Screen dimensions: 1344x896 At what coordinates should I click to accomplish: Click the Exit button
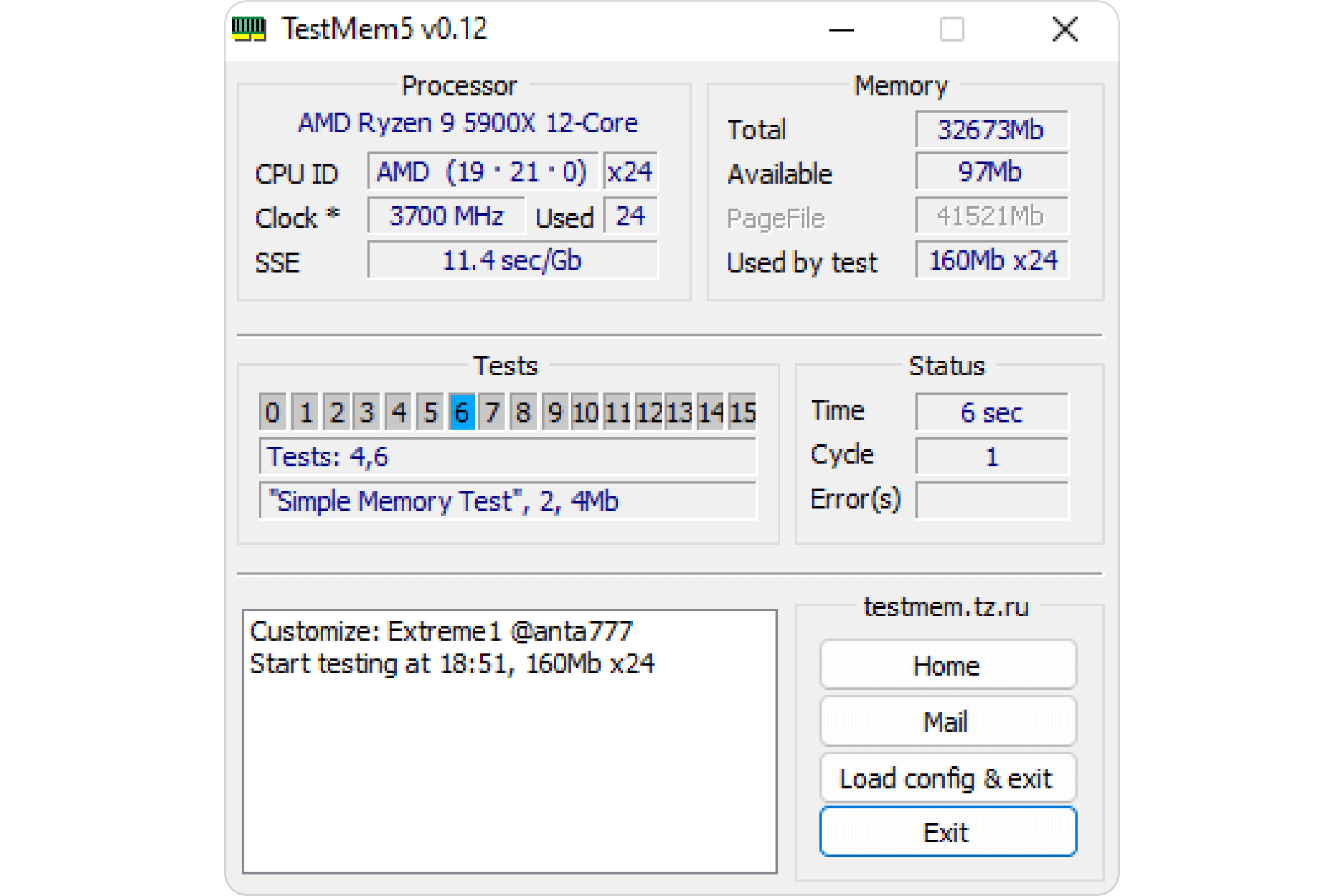click(947, 833)
